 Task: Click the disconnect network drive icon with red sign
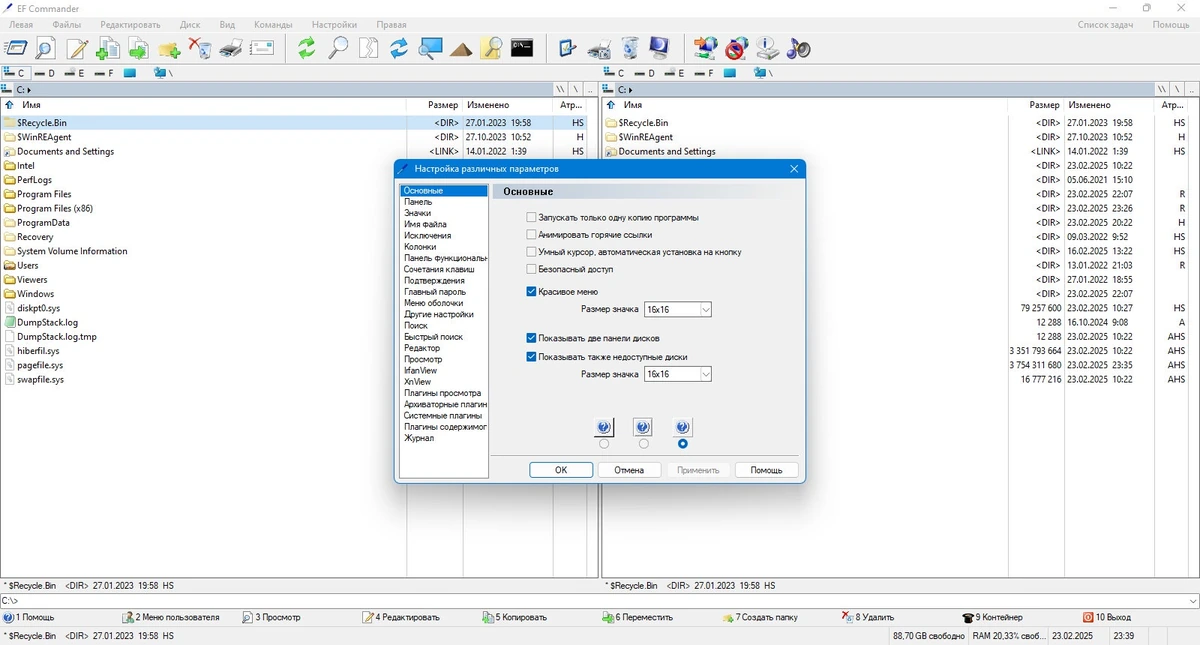point(737,47)
